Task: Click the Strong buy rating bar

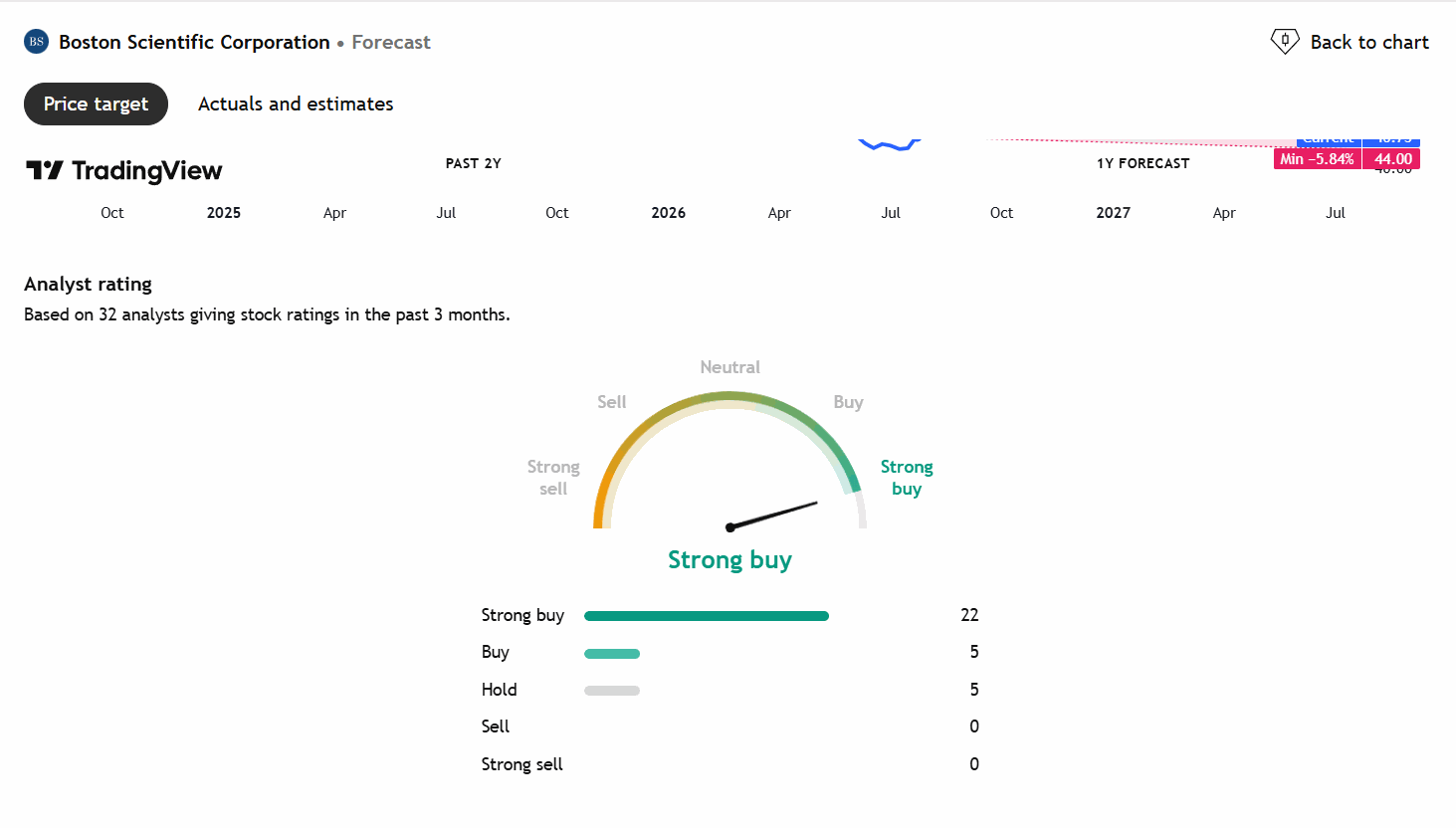Action: click(707, 616)
